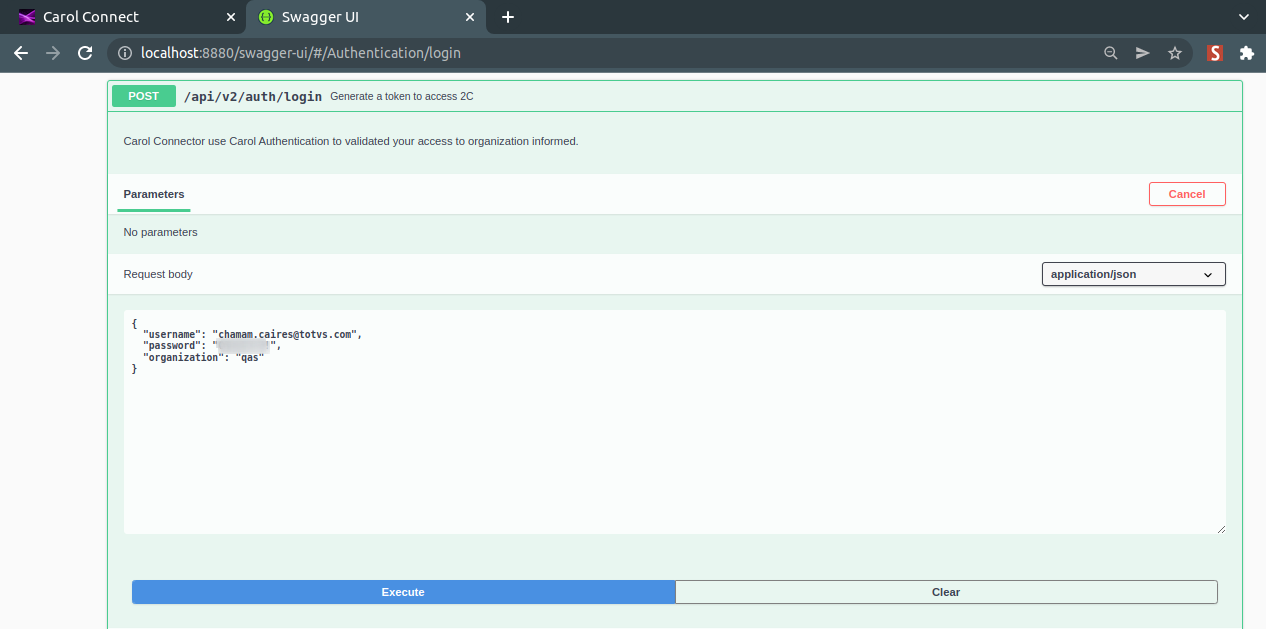Screen dimensions: 1266x629
Task: Cancel the try-it-out mode
Action: pos(1187,194)
